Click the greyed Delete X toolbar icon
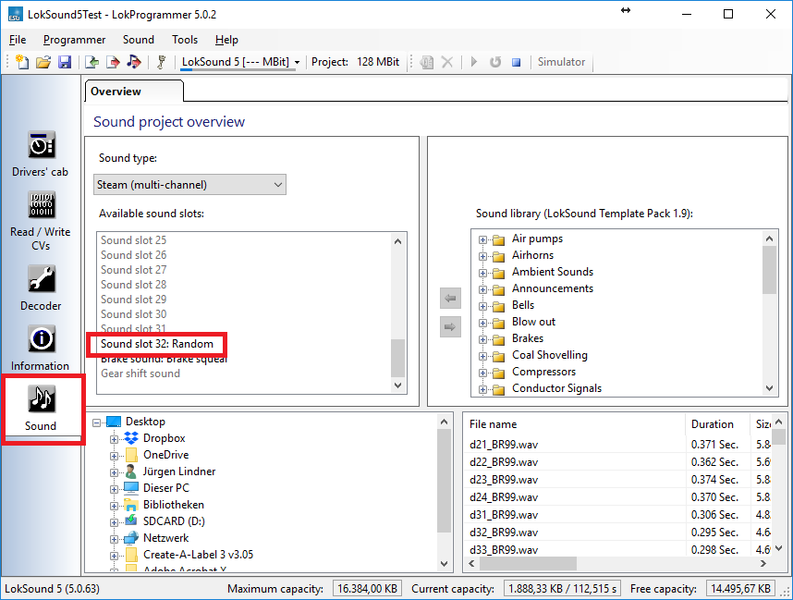Screen dimensions: 793x600 pos(447,62)
